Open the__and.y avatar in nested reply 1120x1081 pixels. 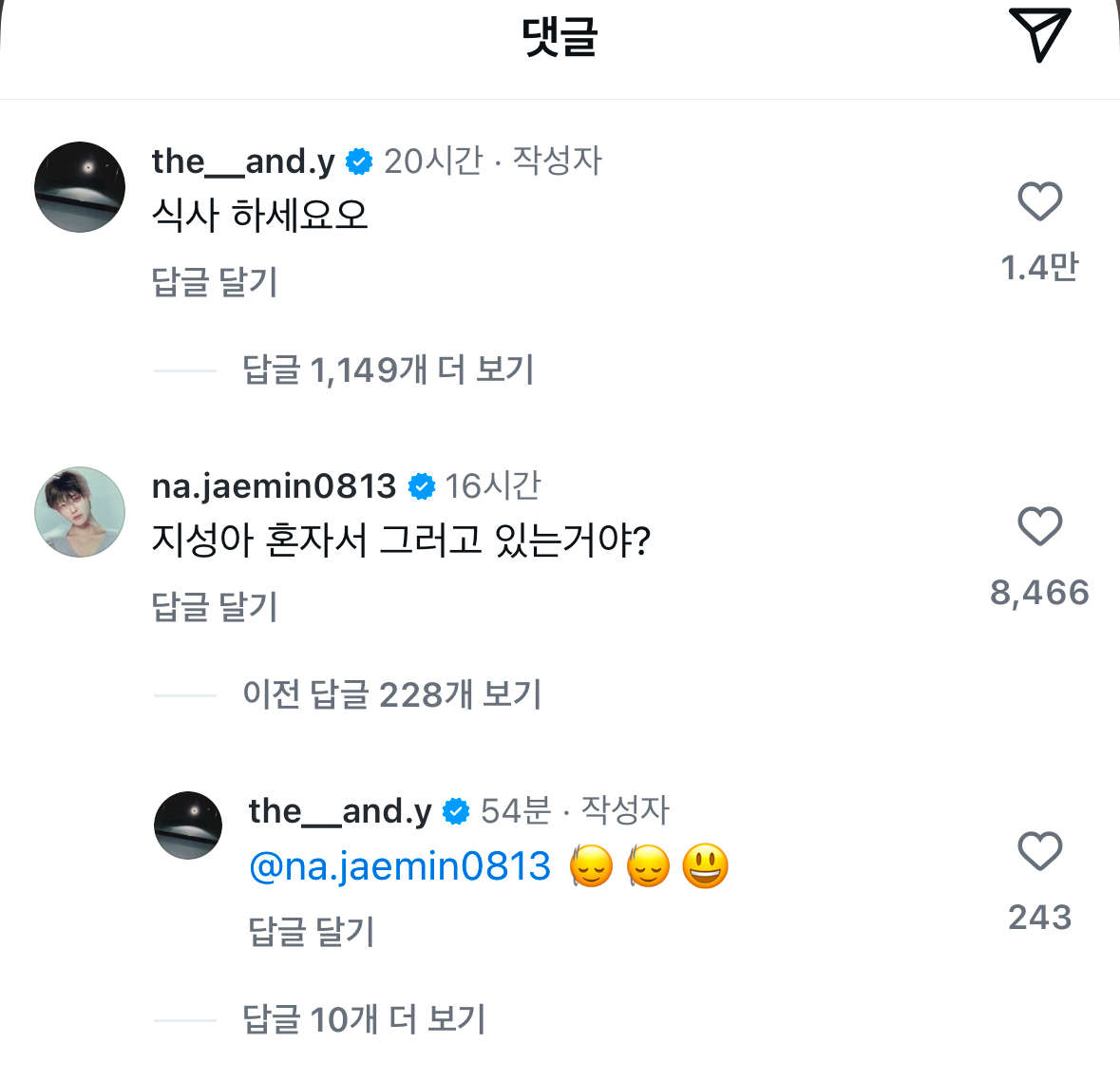coord(188,825)
